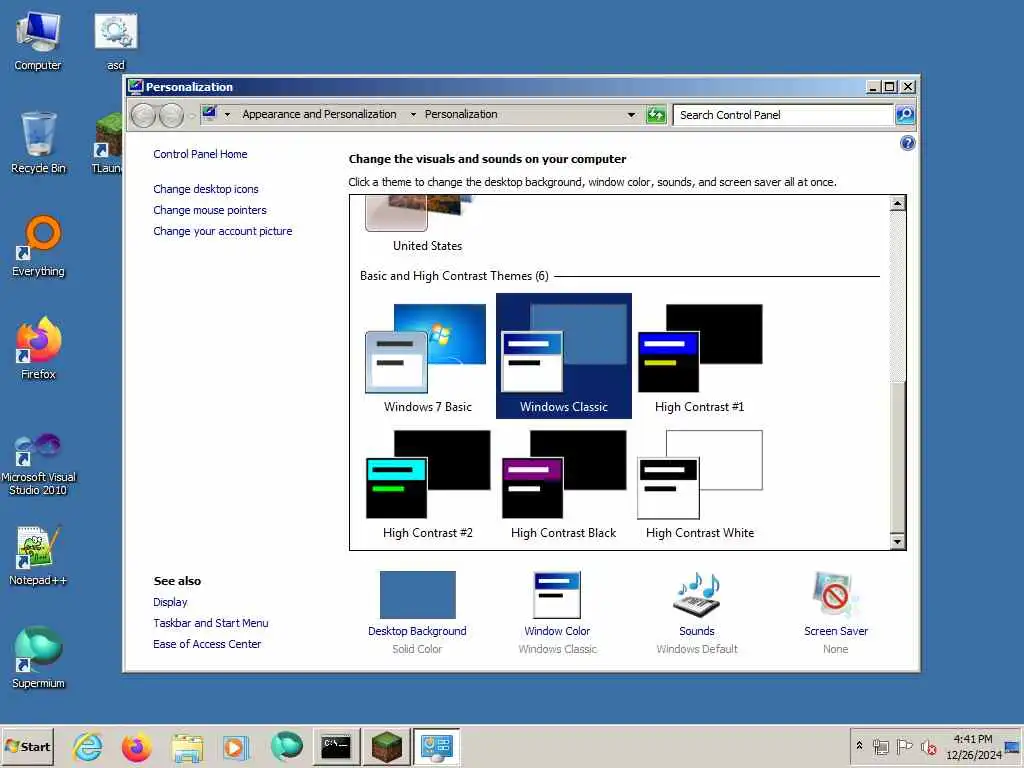Click the Search Control Panel field
This screenshot has height=768, width=1024.
(783, 115)
